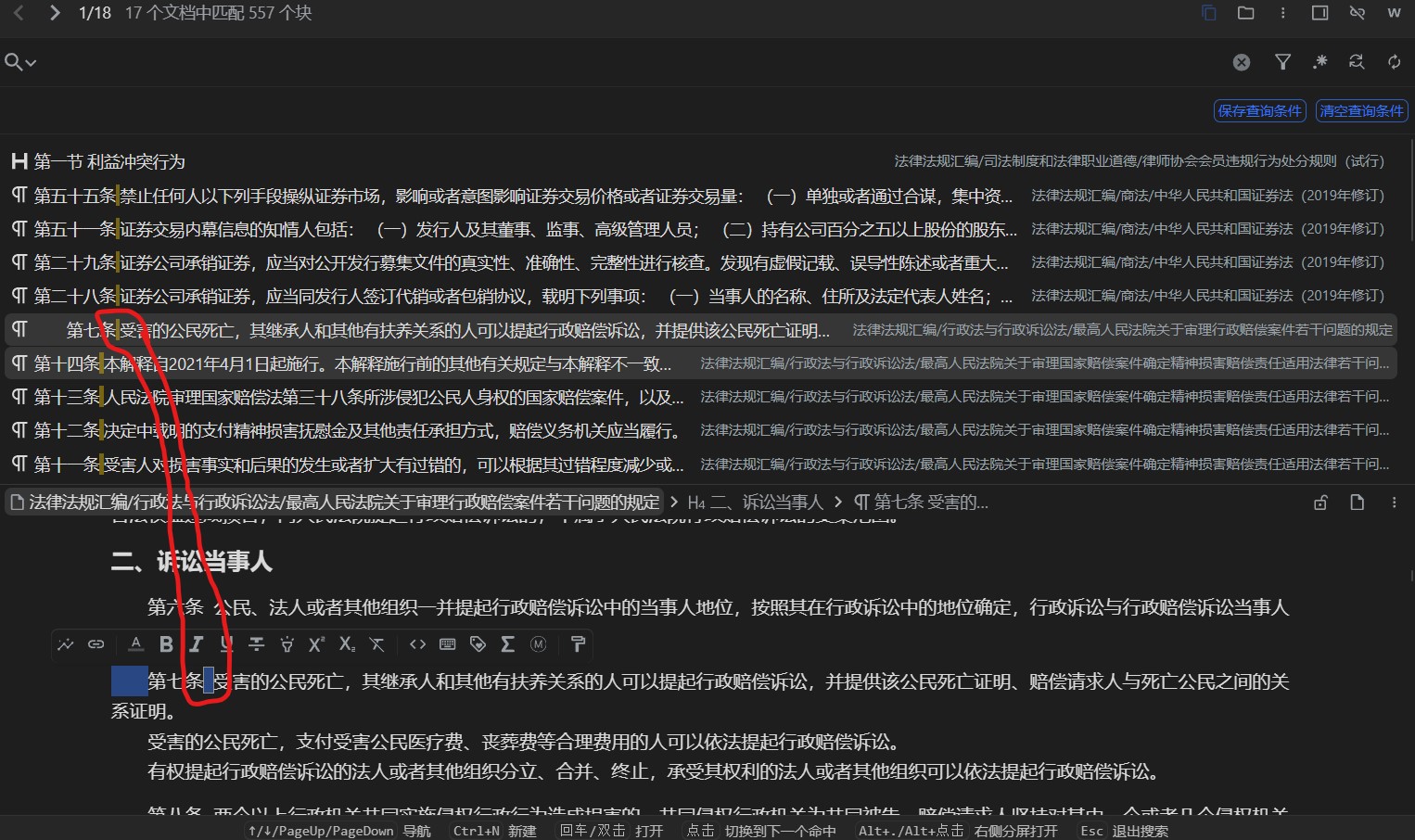The image size is (1415, 840).
Task: Open the search type dropdown magnifier
Action: [x=20, y=62]
